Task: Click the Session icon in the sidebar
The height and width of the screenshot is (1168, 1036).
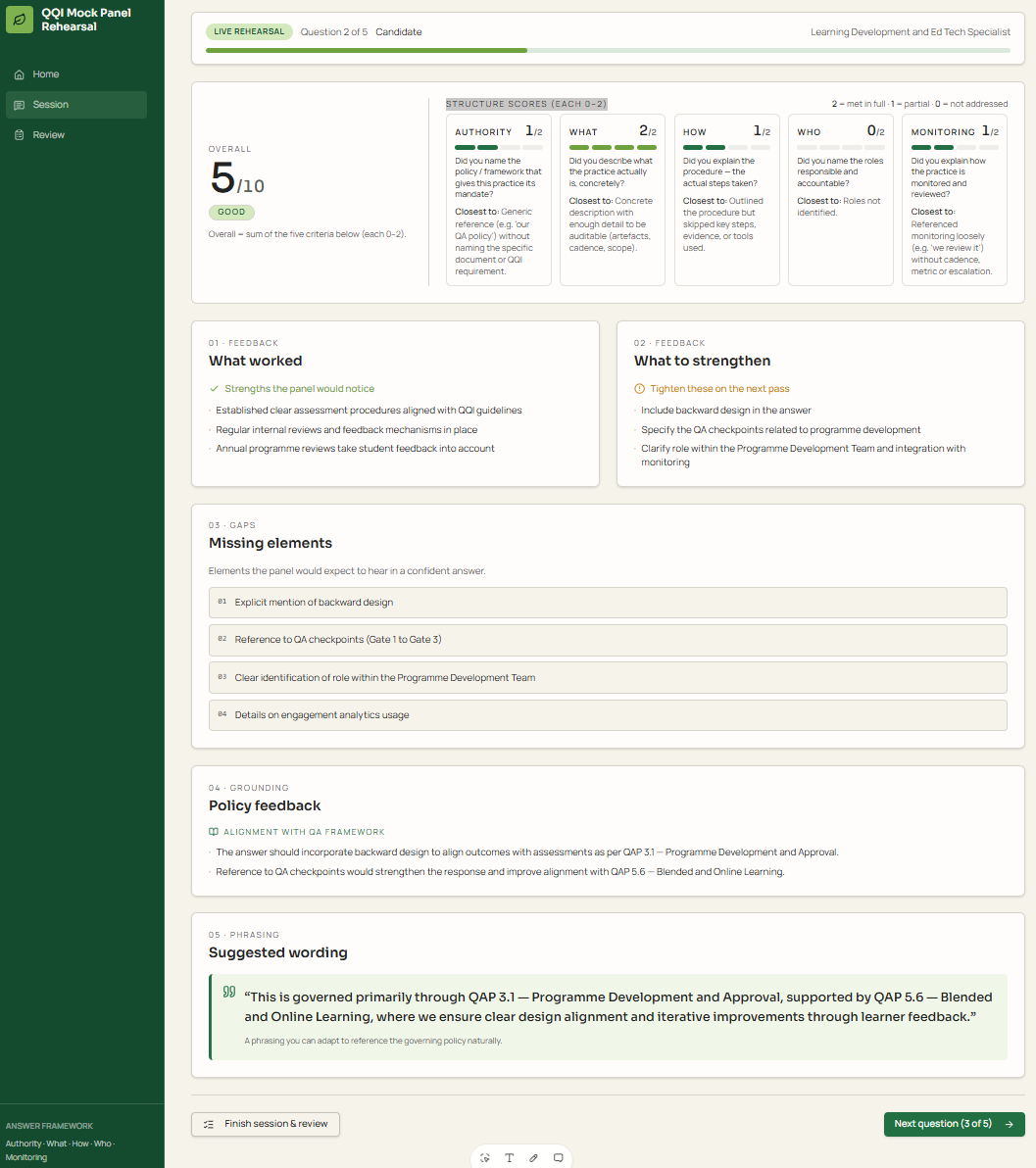Action: [20, 105]
